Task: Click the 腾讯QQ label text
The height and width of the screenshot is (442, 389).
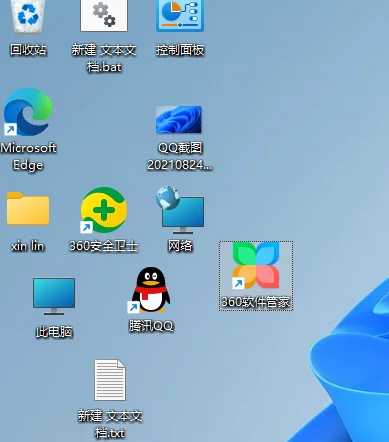Action: (151, 326)
